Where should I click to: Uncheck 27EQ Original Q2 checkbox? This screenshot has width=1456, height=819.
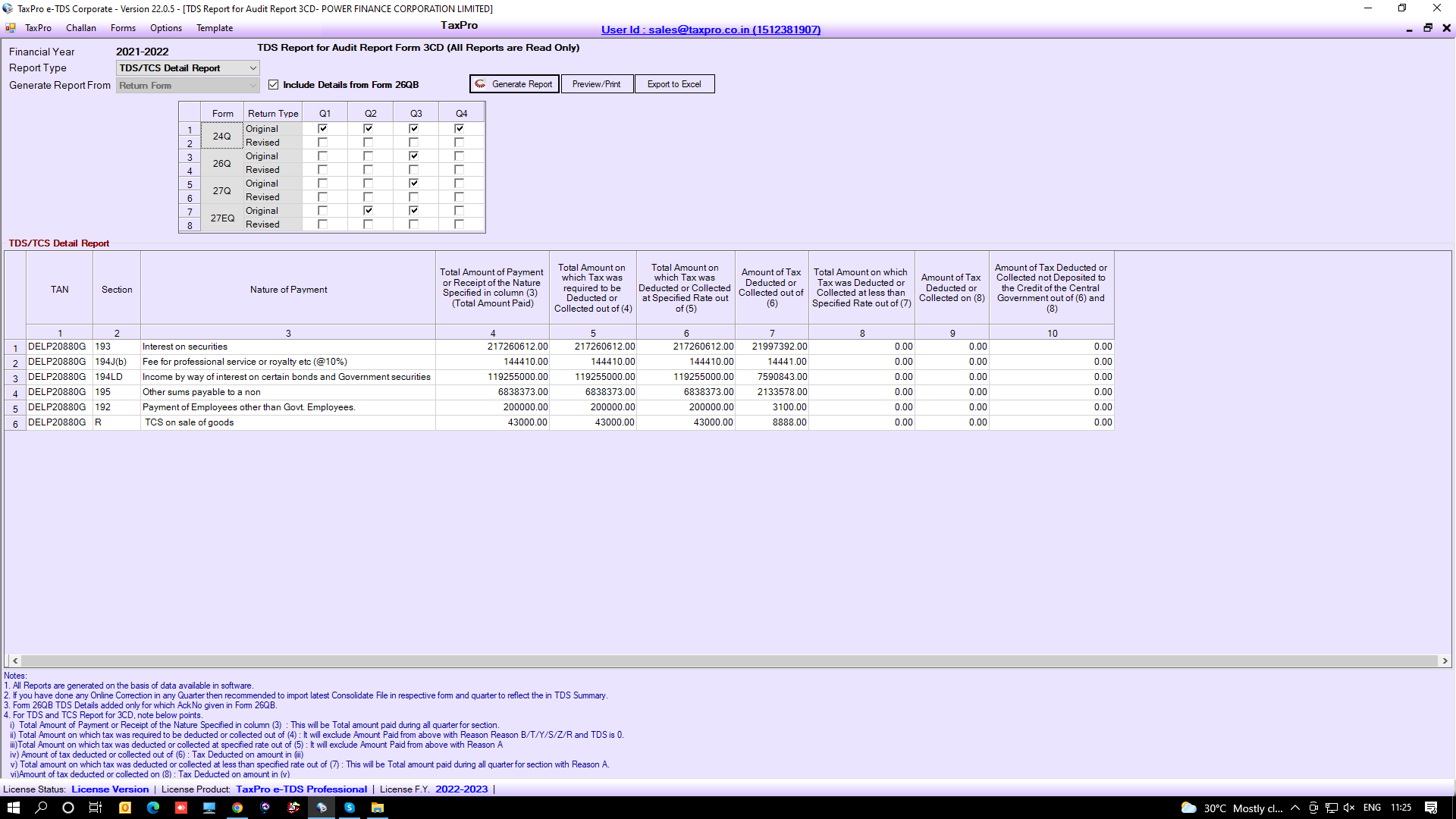(369, 211)
